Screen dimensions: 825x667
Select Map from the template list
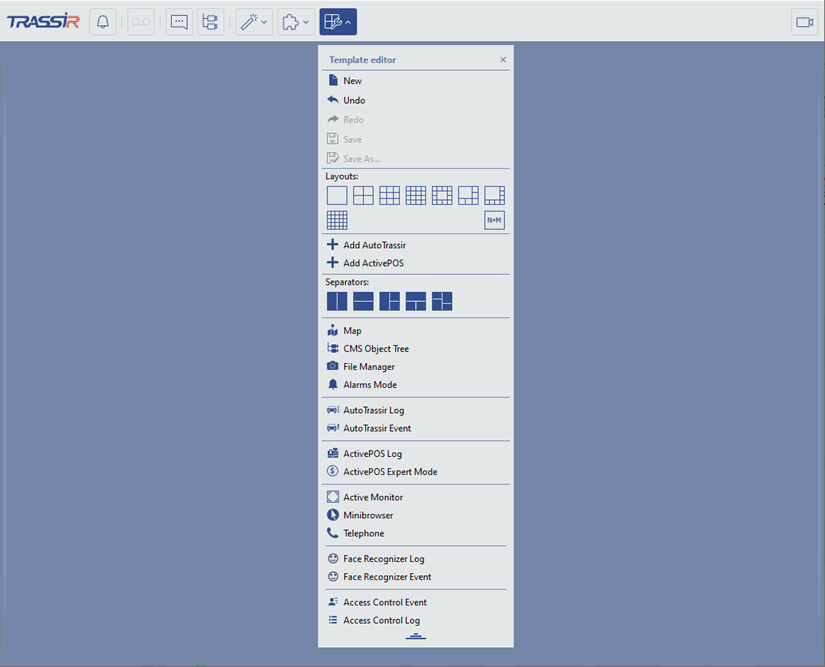[352, 330]
